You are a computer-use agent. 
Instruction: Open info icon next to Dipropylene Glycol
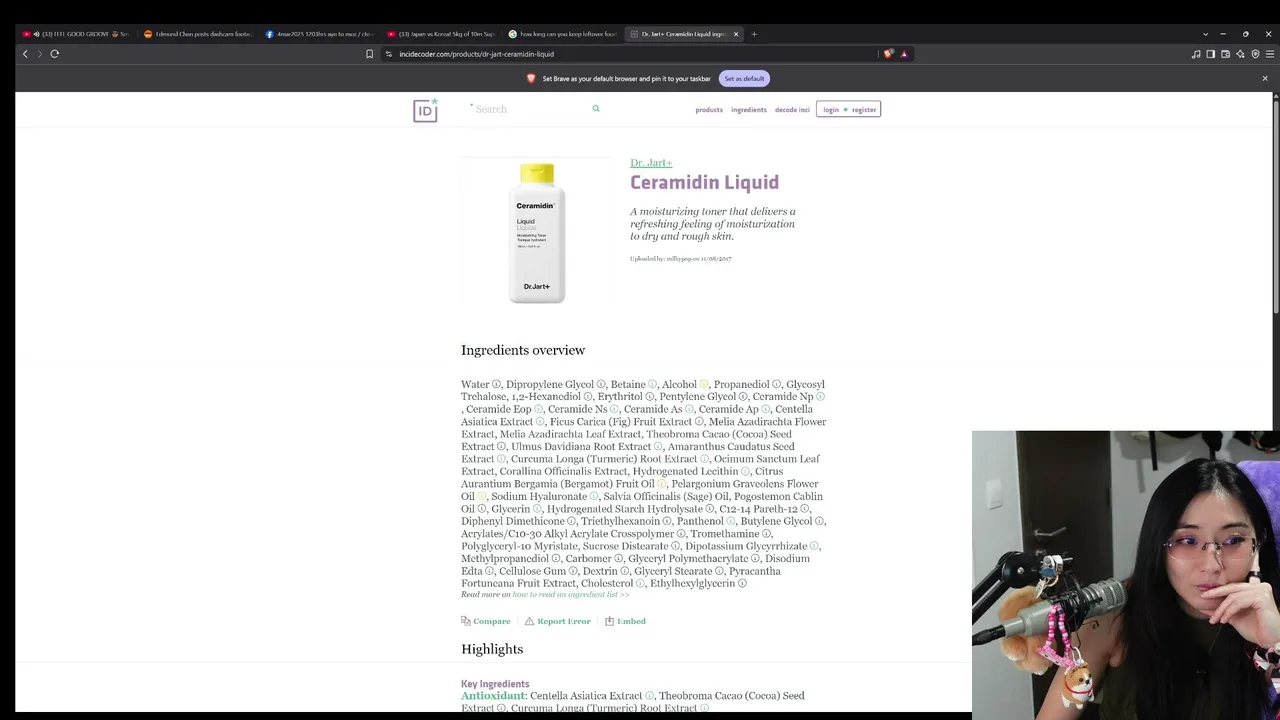[x=601, y=385]
